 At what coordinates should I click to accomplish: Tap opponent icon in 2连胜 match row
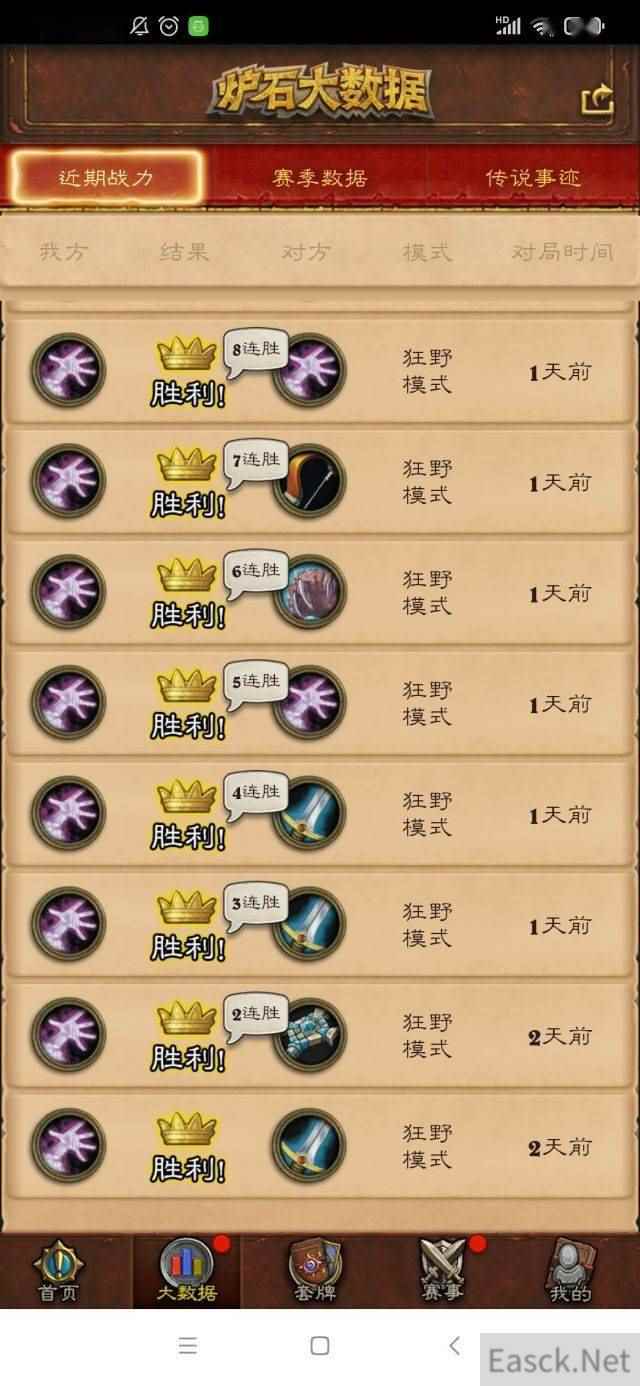[x=309, y=1036]
